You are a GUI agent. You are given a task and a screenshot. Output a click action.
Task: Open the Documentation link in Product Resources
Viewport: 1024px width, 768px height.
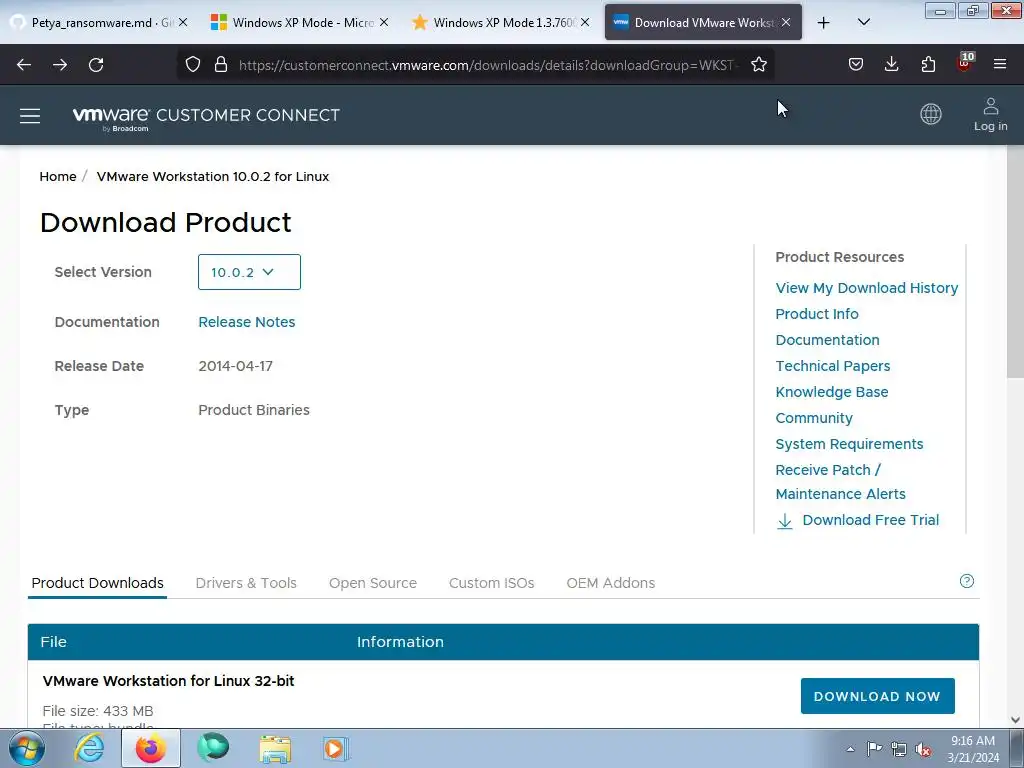coord(827,340)
